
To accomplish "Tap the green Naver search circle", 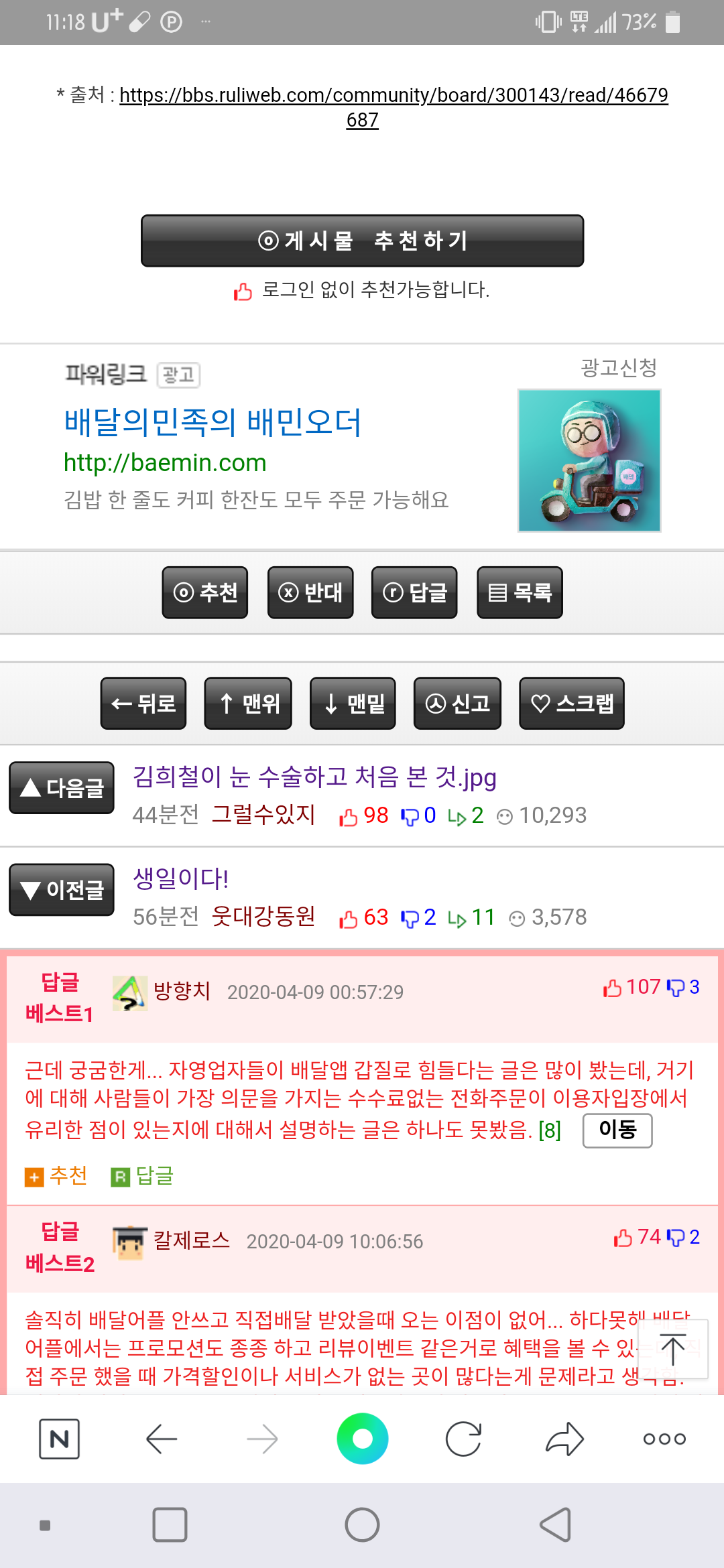I will (x=363, y=1439).
